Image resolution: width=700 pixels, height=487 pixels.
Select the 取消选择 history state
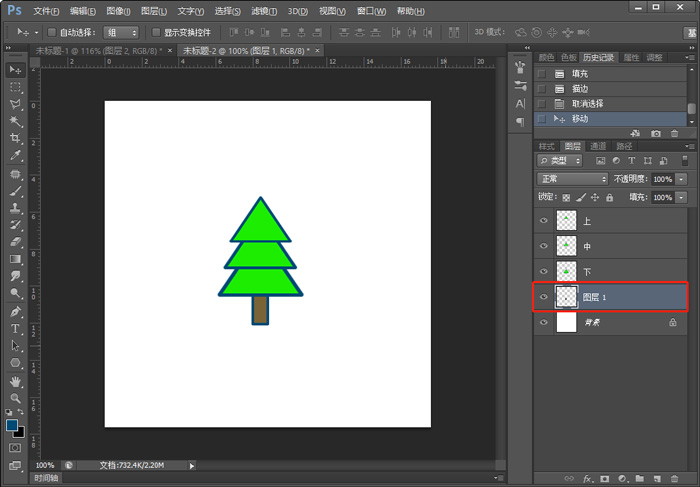(x=610, y=104)
